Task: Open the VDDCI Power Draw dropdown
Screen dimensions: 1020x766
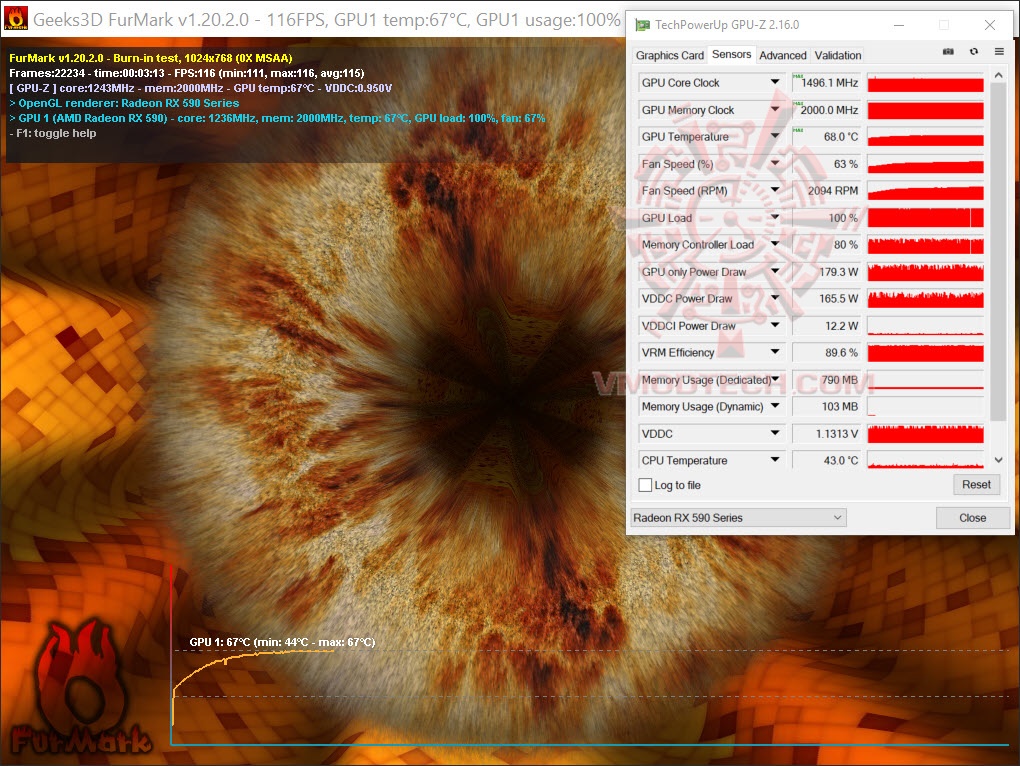Action: pyautogui.click(x=775, y=326)
